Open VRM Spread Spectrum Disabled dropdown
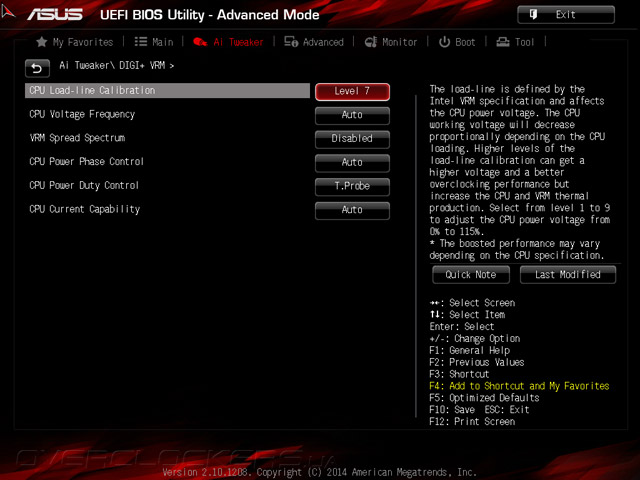640x480 pixels. click(x=352, y=139)
